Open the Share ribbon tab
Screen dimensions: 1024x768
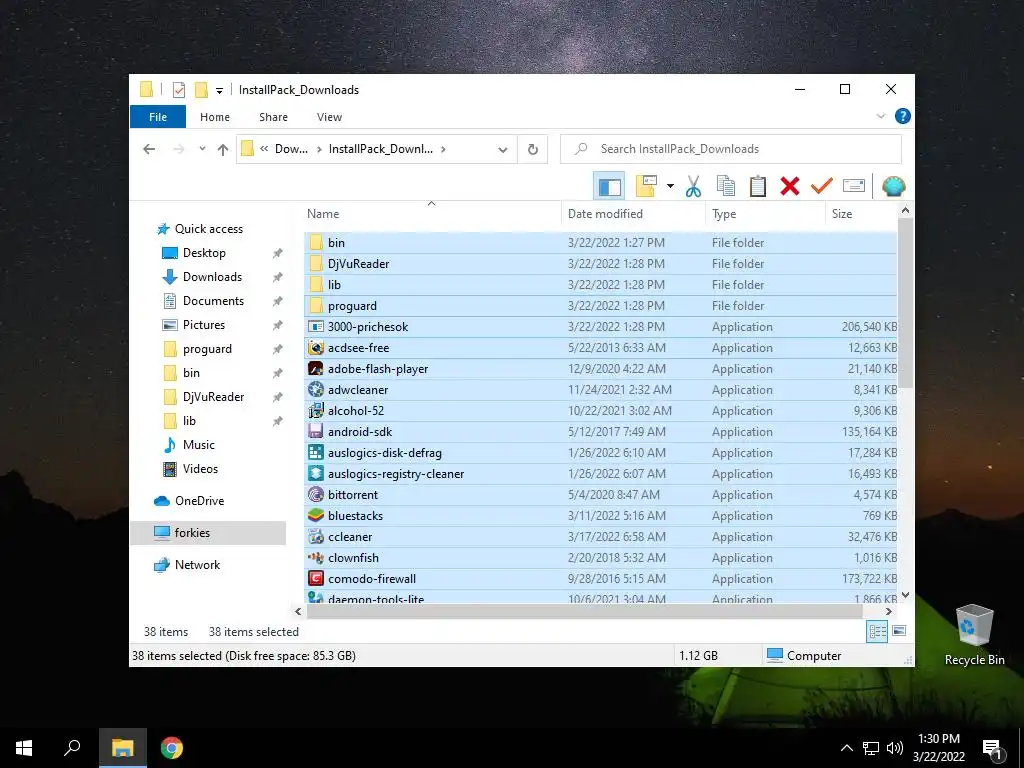click(273, 117)
